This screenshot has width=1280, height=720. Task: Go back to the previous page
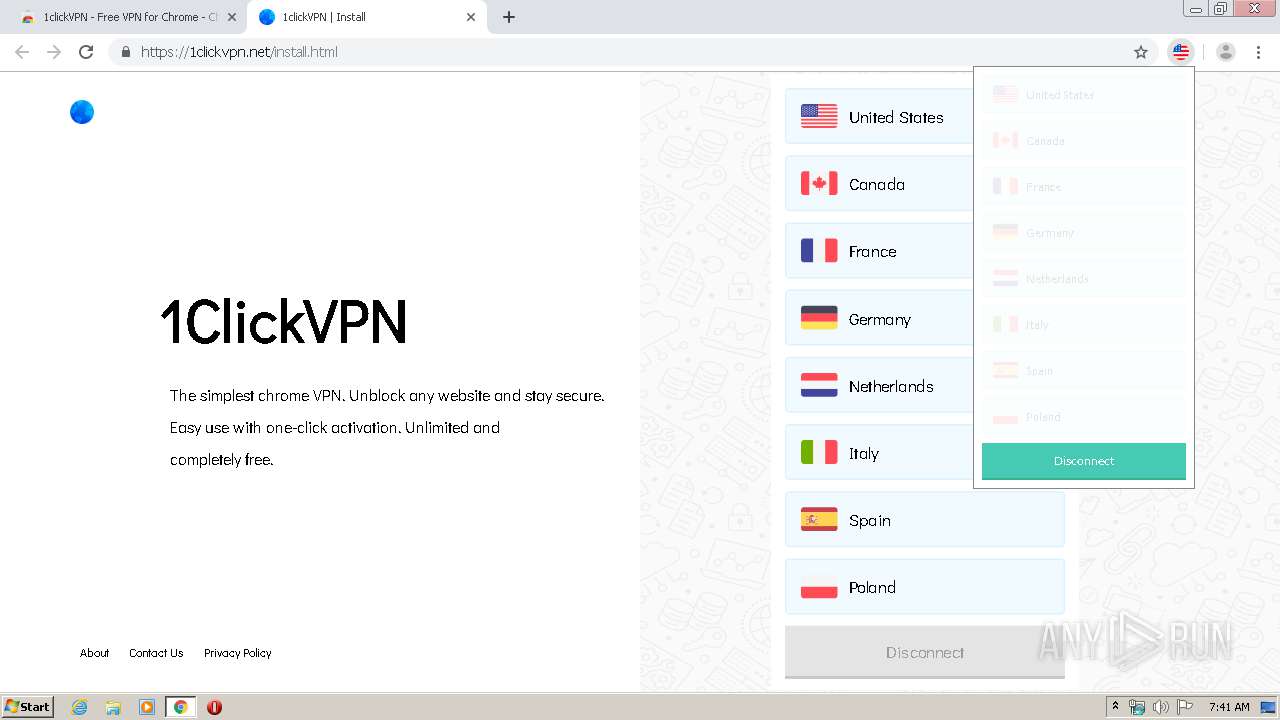pos(22,52)
